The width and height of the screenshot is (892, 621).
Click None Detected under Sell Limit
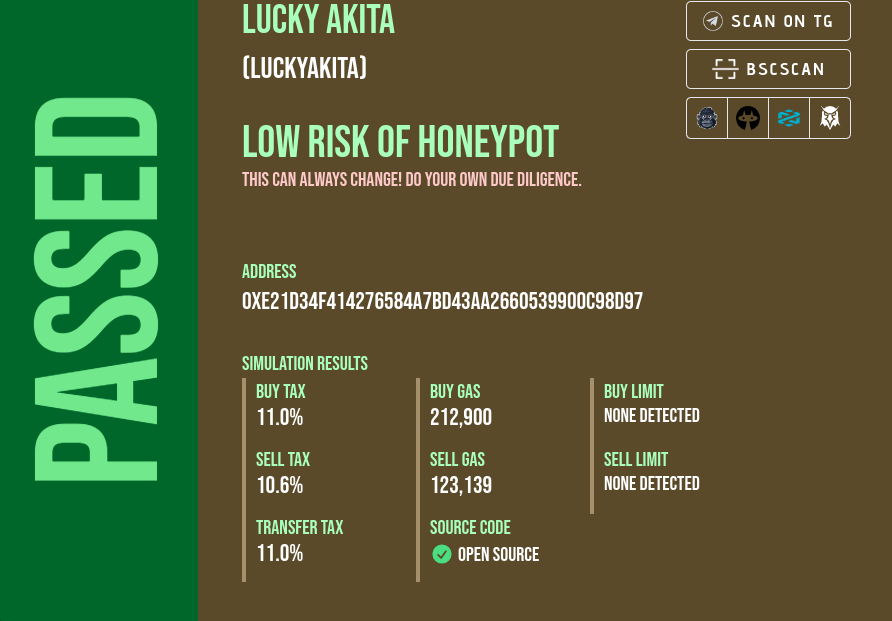[x=651, y=484]
